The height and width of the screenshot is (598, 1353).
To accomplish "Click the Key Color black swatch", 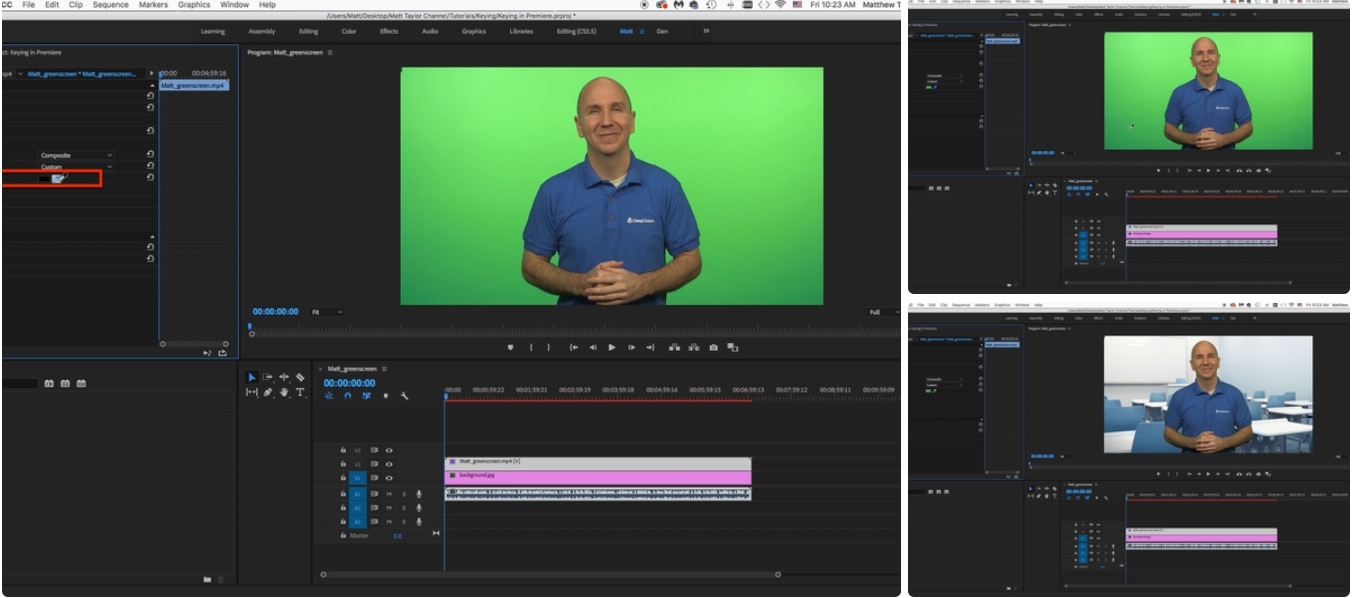I will [x=44, y=179].
